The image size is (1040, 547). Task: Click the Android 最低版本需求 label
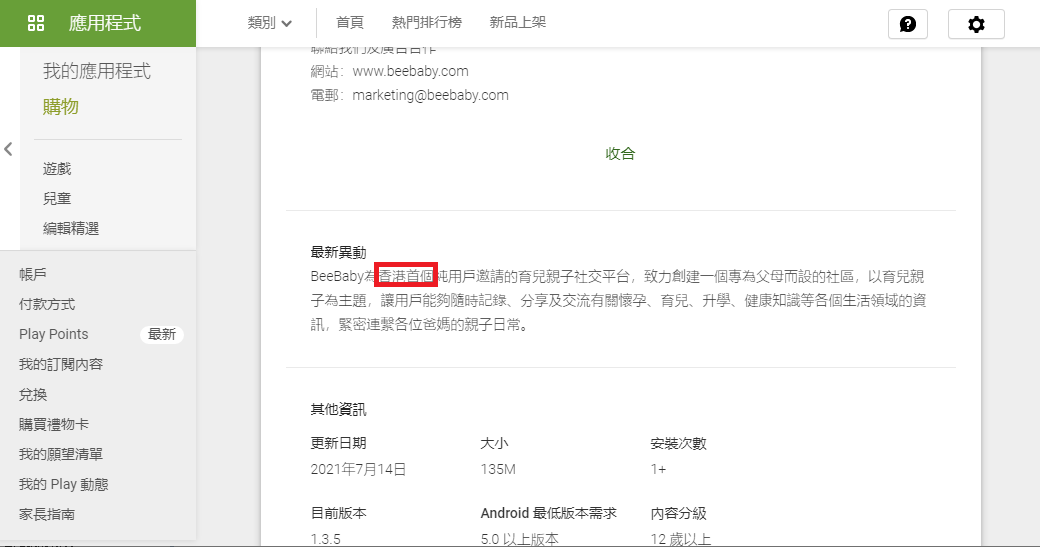549,513
